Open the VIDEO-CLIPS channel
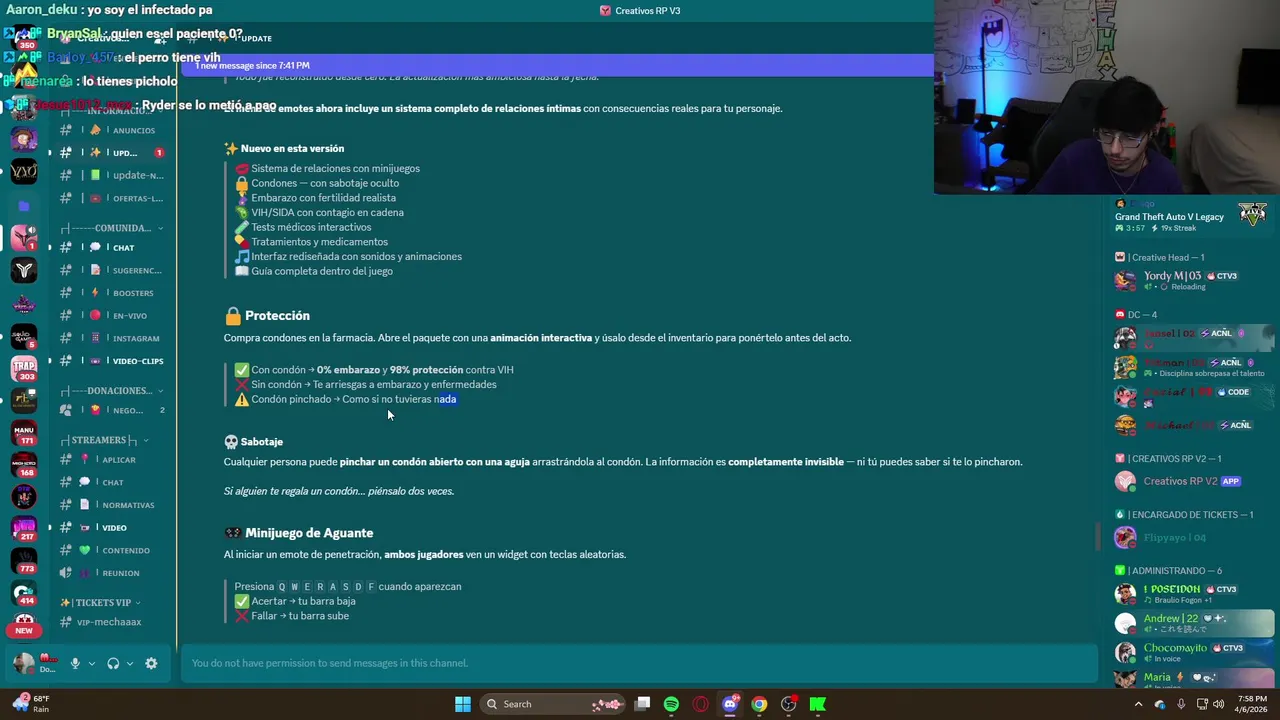Screen dimensions: 1280x720 point(112,361)
